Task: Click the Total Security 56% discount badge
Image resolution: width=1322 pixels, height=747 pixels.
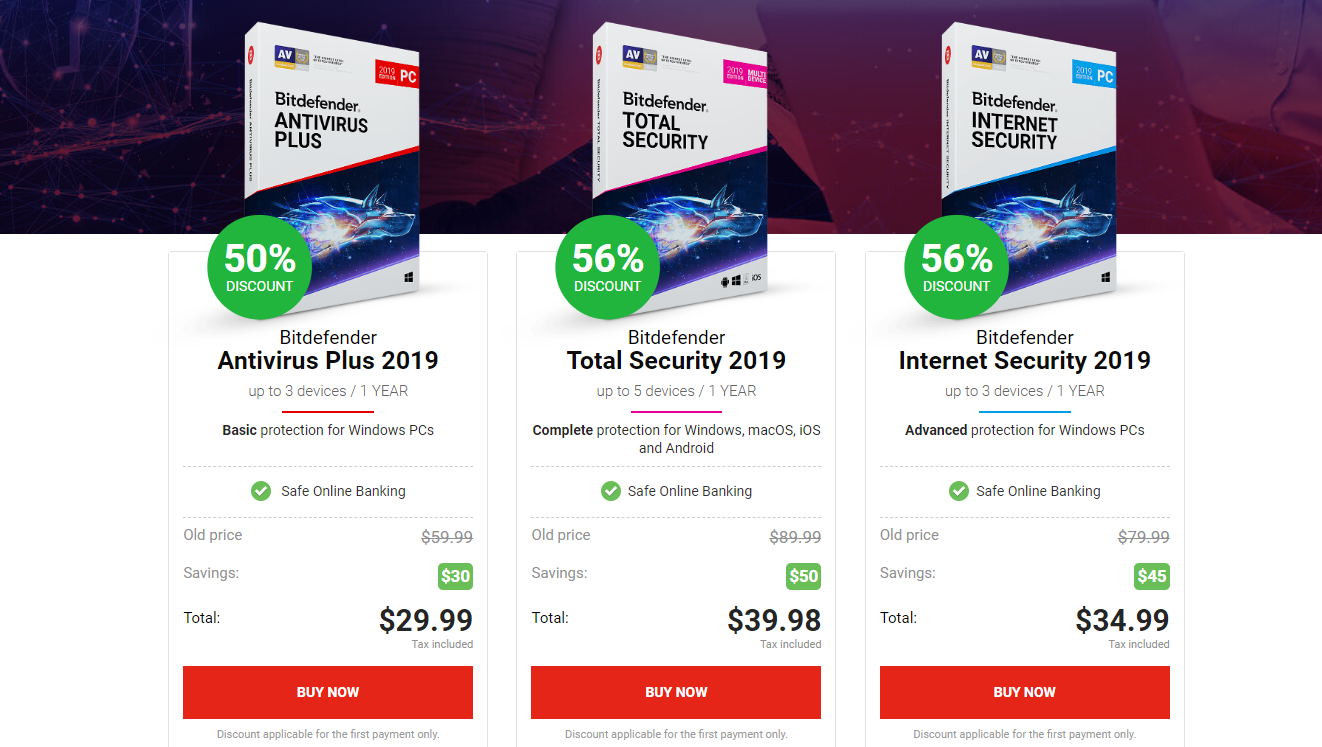Action: tap(607, 267)
